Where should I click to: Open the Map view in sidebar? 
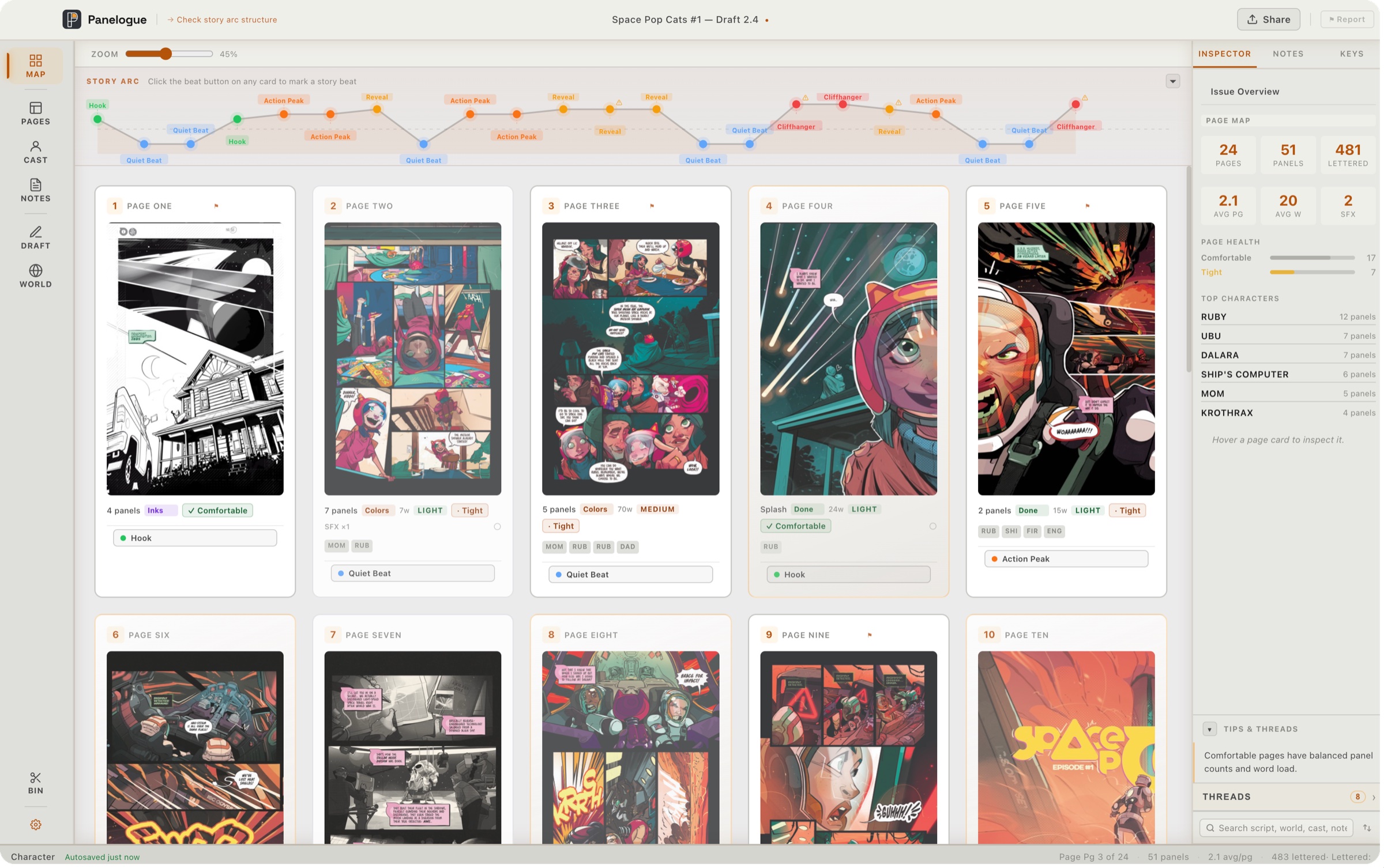click(x=35, y=66)
